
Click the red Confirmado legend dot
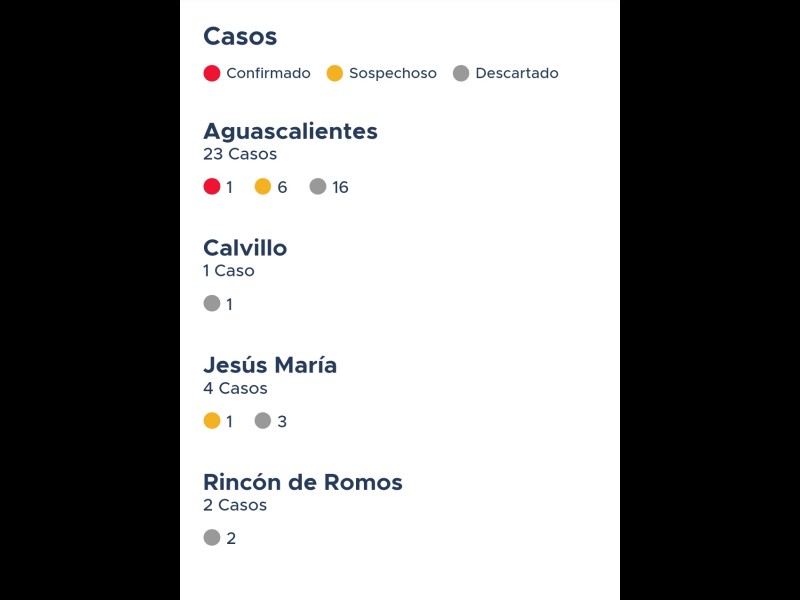pos(212,73)
